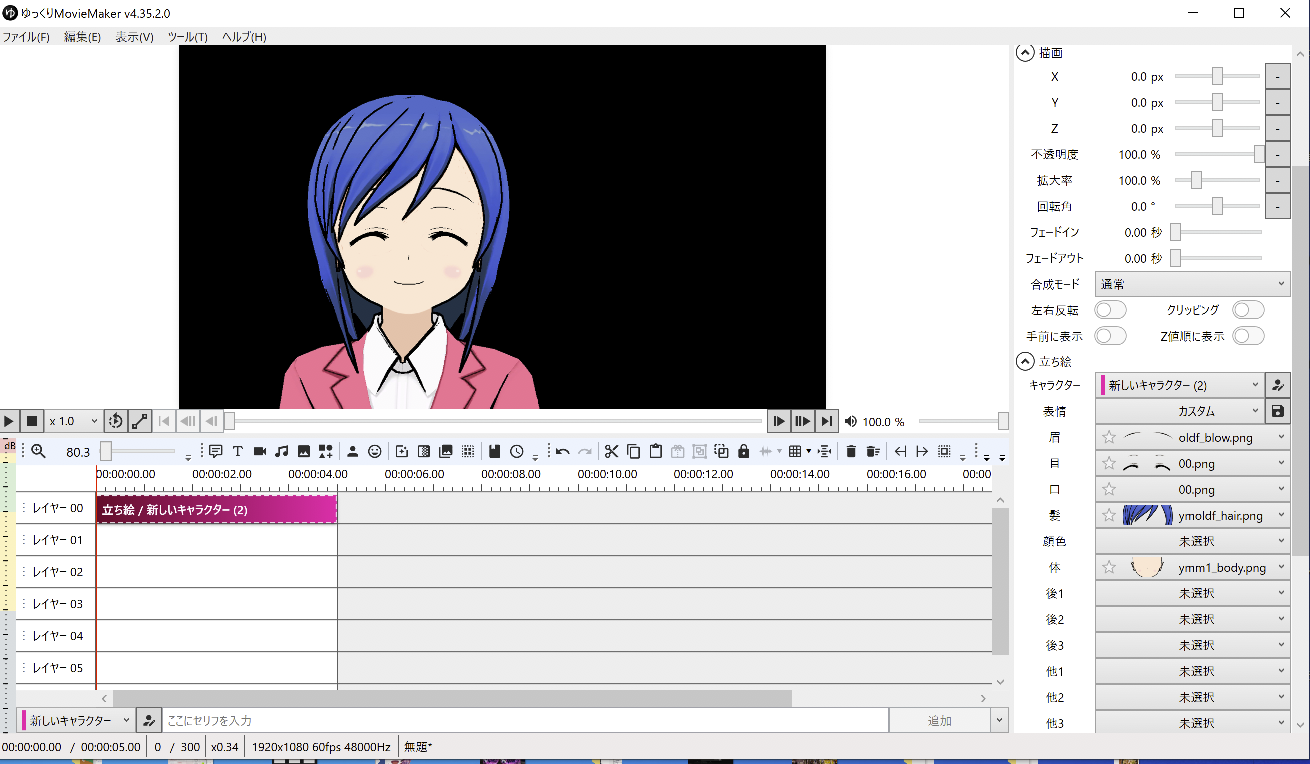Viewport: 1310px width, 764px height.
Task: Open the ファイル(F) menu
Action: [26, 37]
